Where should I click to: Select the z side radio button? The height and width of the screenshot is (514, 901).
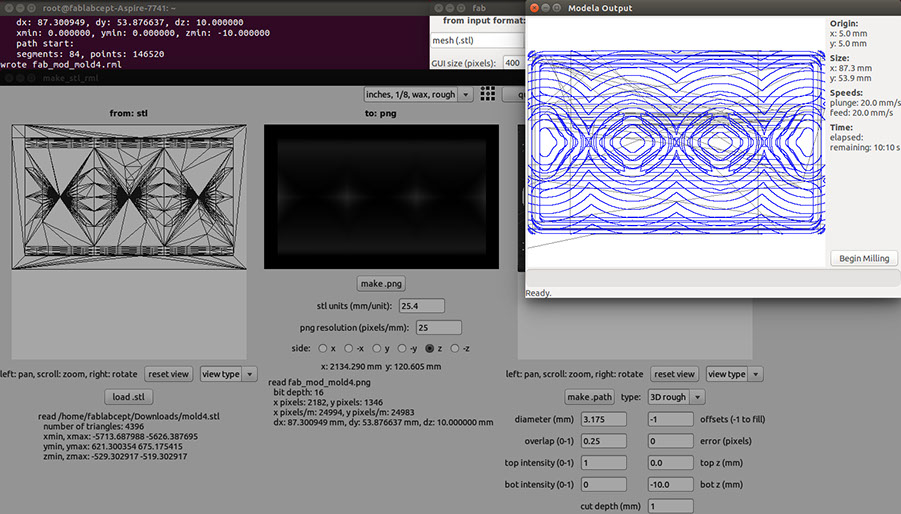click(429, 348)
